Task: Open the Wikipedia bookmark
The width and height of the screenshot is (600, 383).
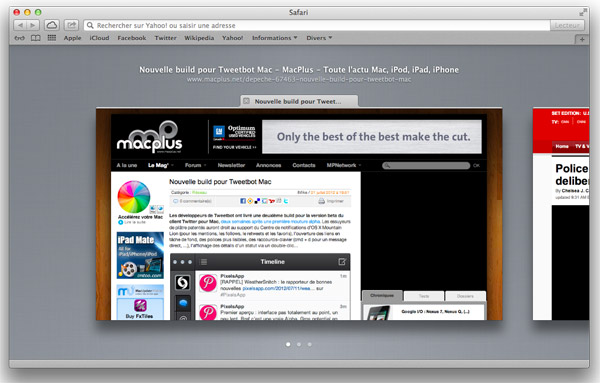Action: (x=199, y=38)
